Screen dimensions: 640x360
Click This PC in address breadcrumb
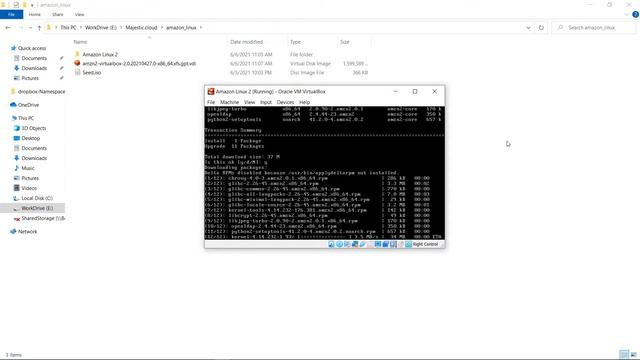point(68,27)
